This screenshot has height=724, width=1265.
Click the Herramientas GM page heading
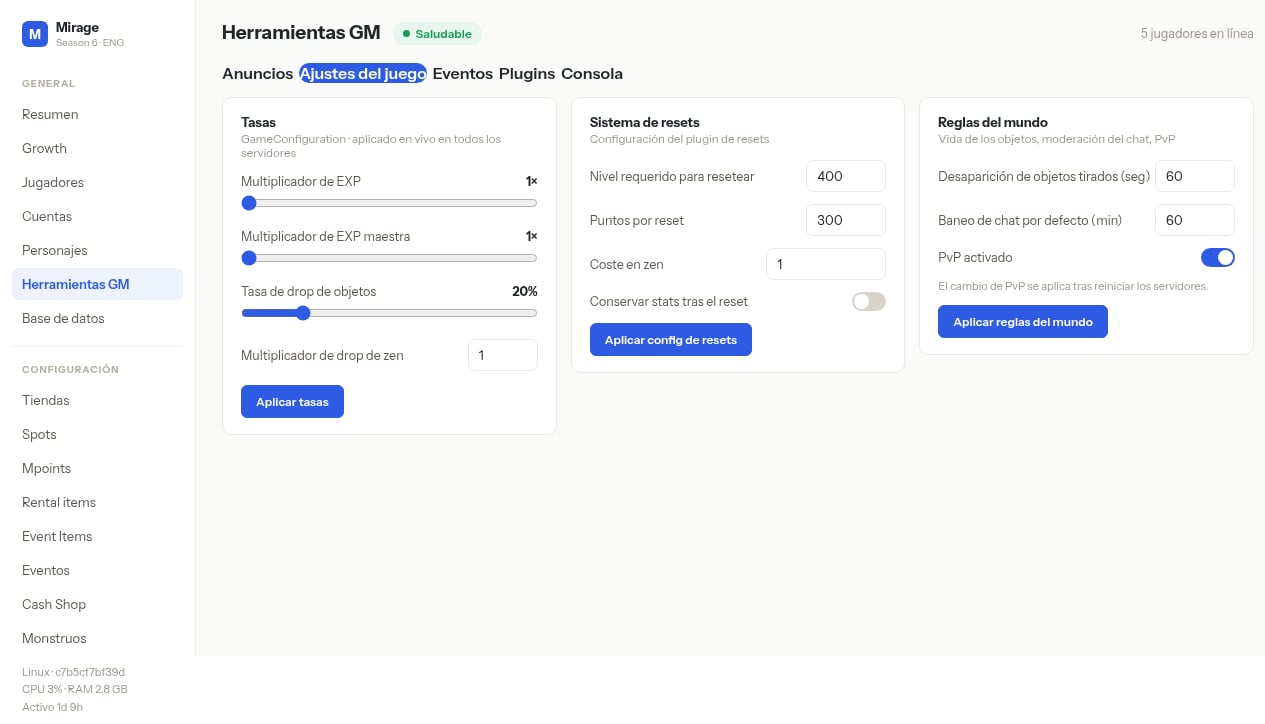[x=301, y=33]
